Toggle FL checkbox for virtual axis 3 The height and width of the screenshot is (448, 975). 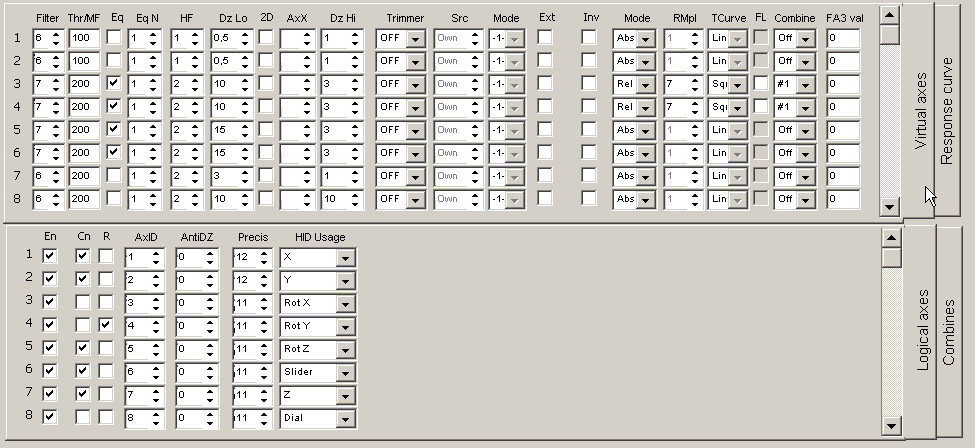coord(760,83)
